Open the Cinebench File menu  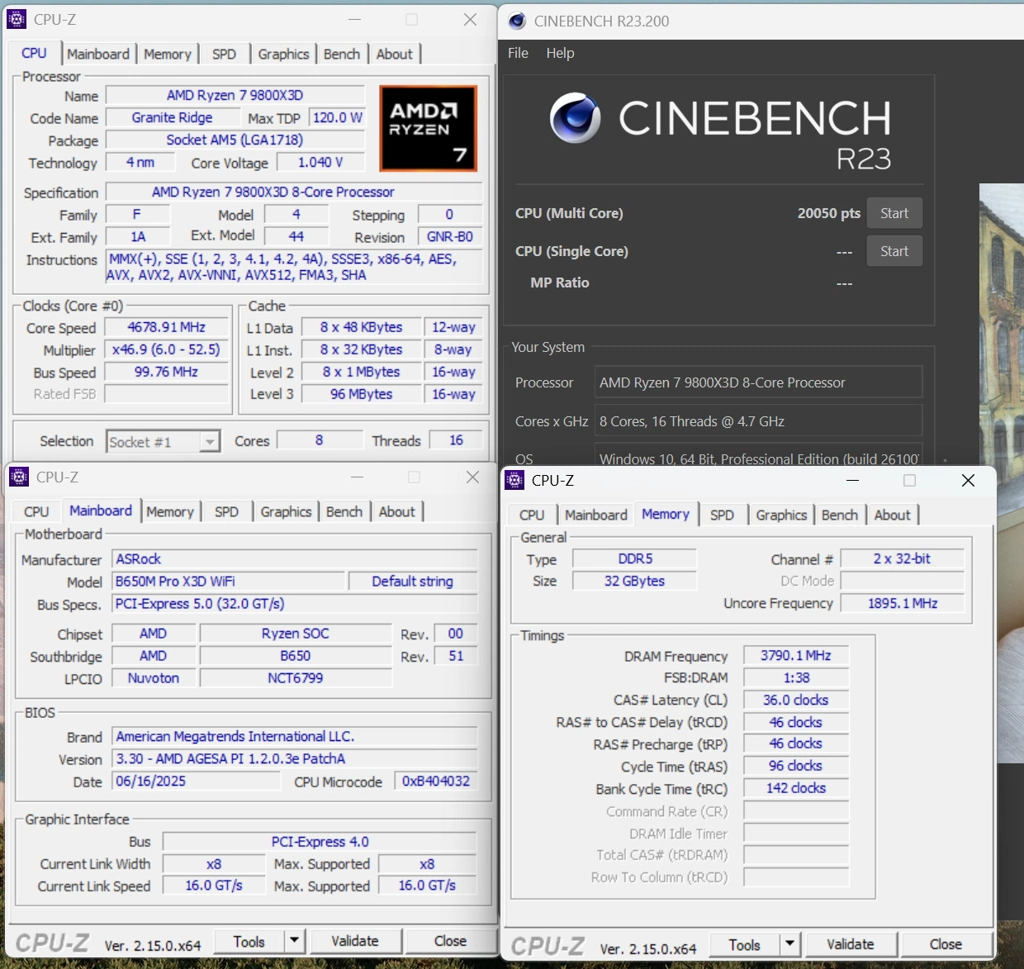tap(518, 54)
